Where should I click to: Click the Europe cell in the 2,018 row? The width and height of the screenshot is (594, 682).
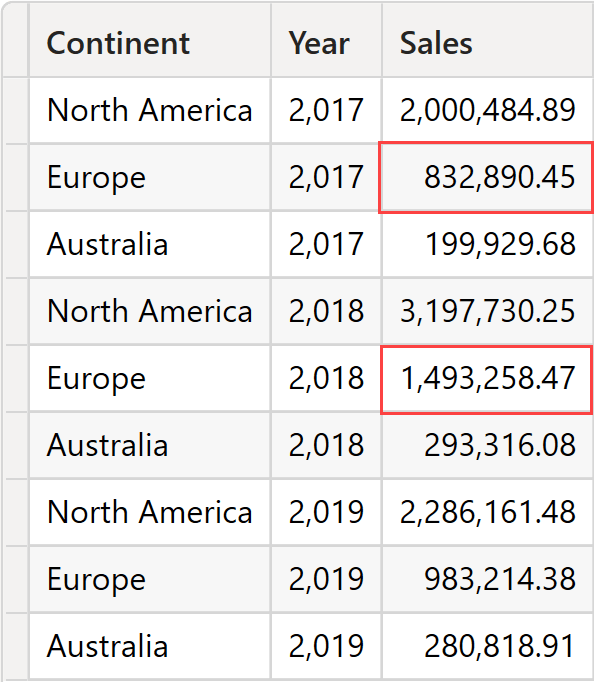pyautogui.click(x=150, y=378)
